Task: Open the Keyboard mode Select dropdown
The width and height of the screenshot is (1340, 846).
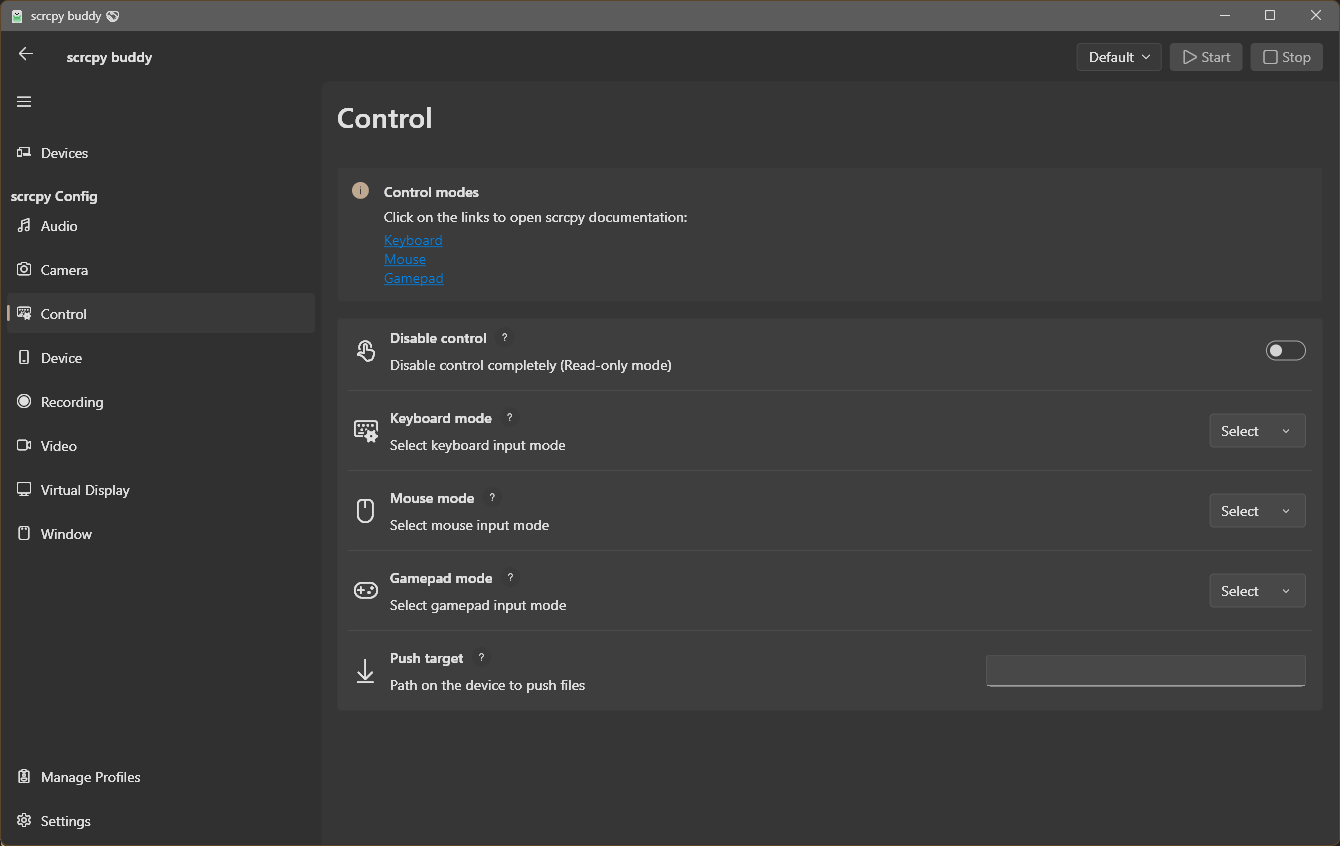Action: pyautogui.click(x=1257, y=430)
